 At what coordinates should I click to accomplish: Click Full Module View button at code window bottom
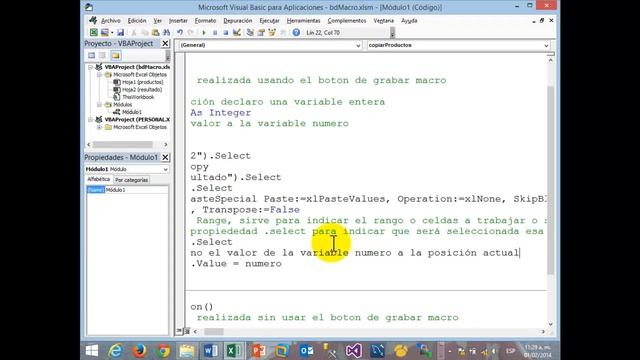pyautogui.click(x=187, y=331)
